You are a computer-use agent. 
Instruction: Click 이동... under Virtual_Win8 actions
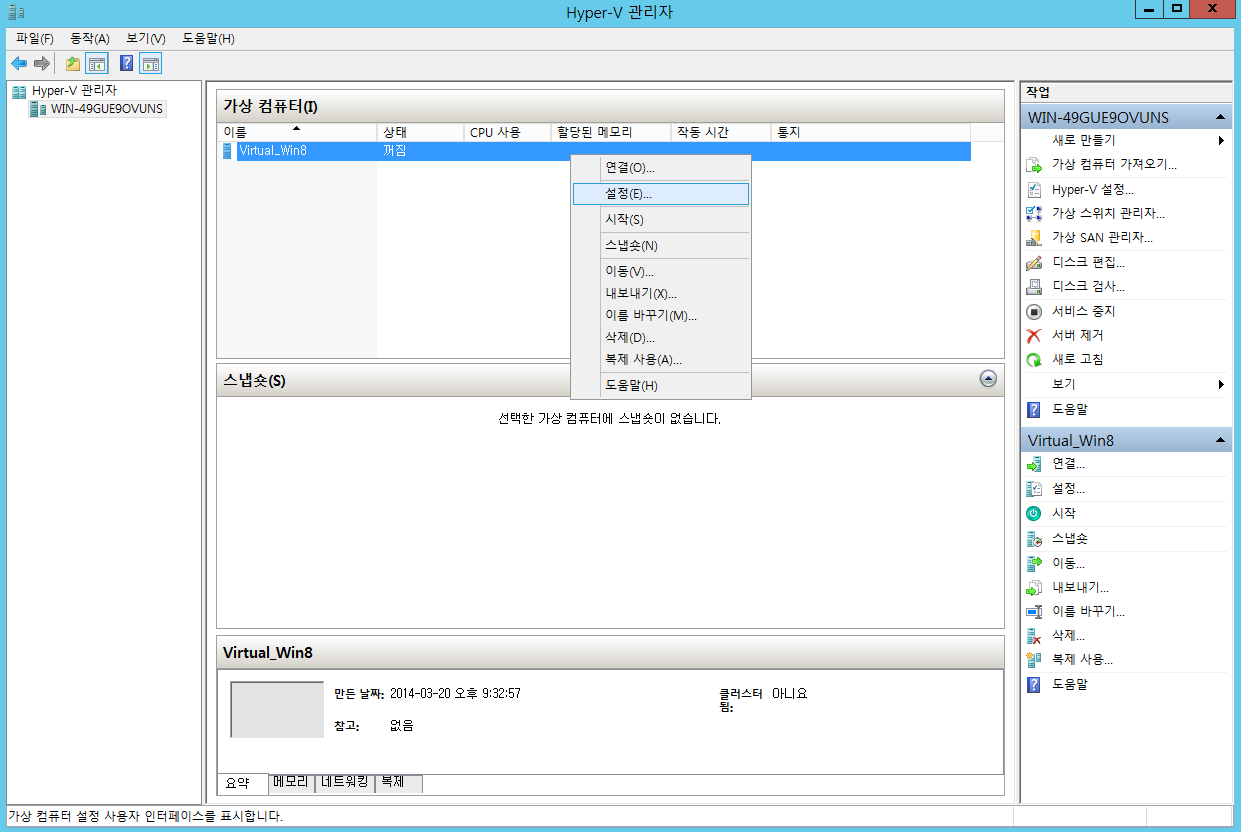[x=1126, y=563]
